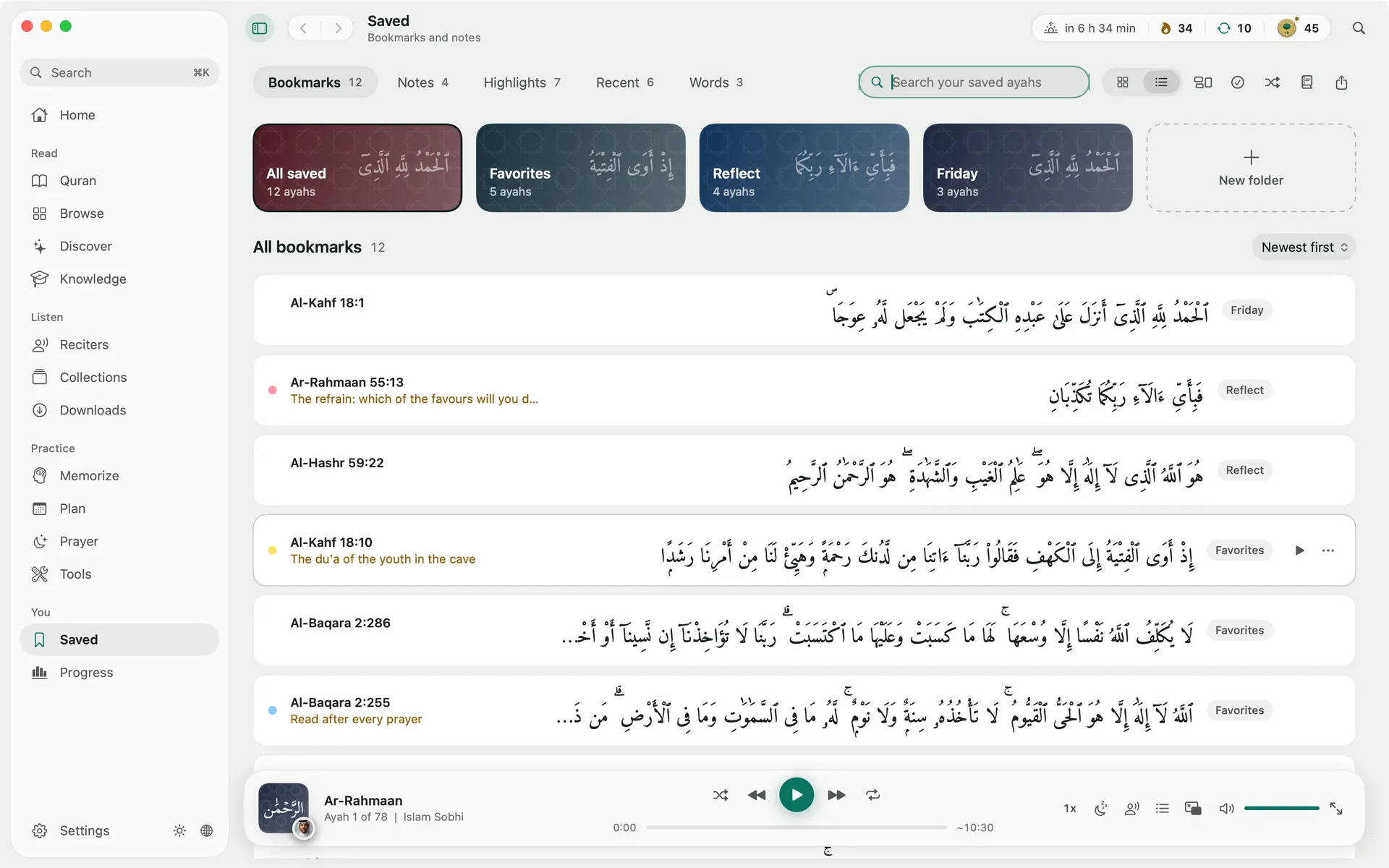Open the playback queue list
Image resolution: width=1389 pixels, height=868 pixels.
click(1163, 809)
